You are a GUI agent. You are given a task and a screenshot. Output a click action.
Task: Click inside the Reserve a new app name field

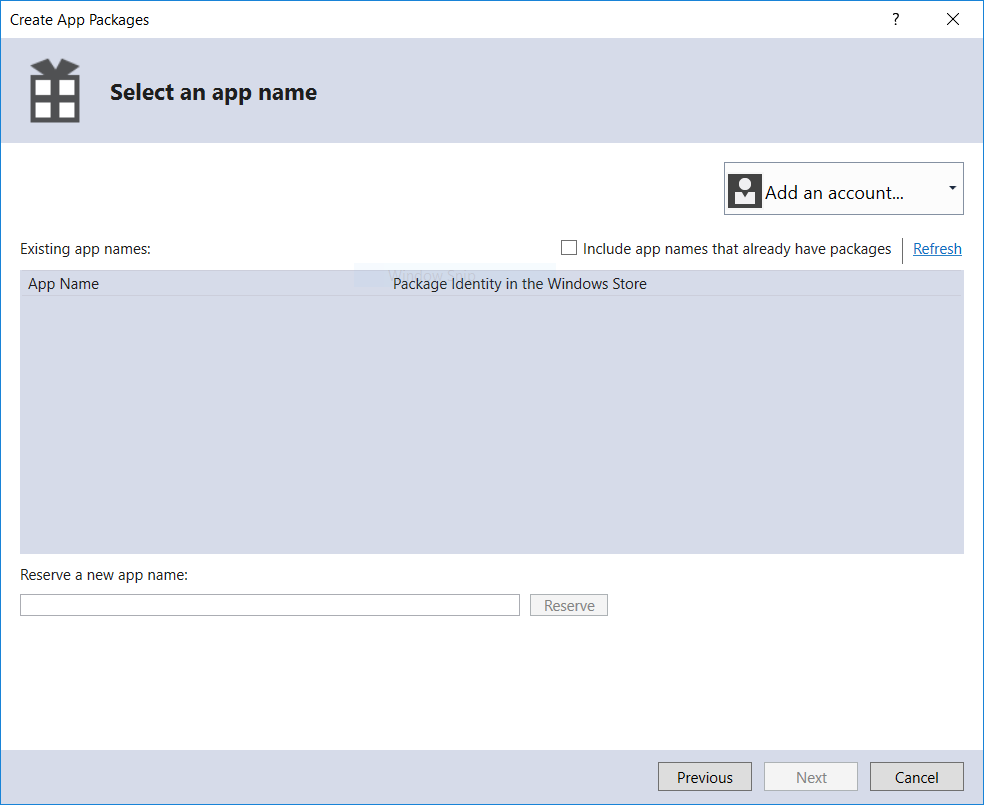(x=269, y=604)
